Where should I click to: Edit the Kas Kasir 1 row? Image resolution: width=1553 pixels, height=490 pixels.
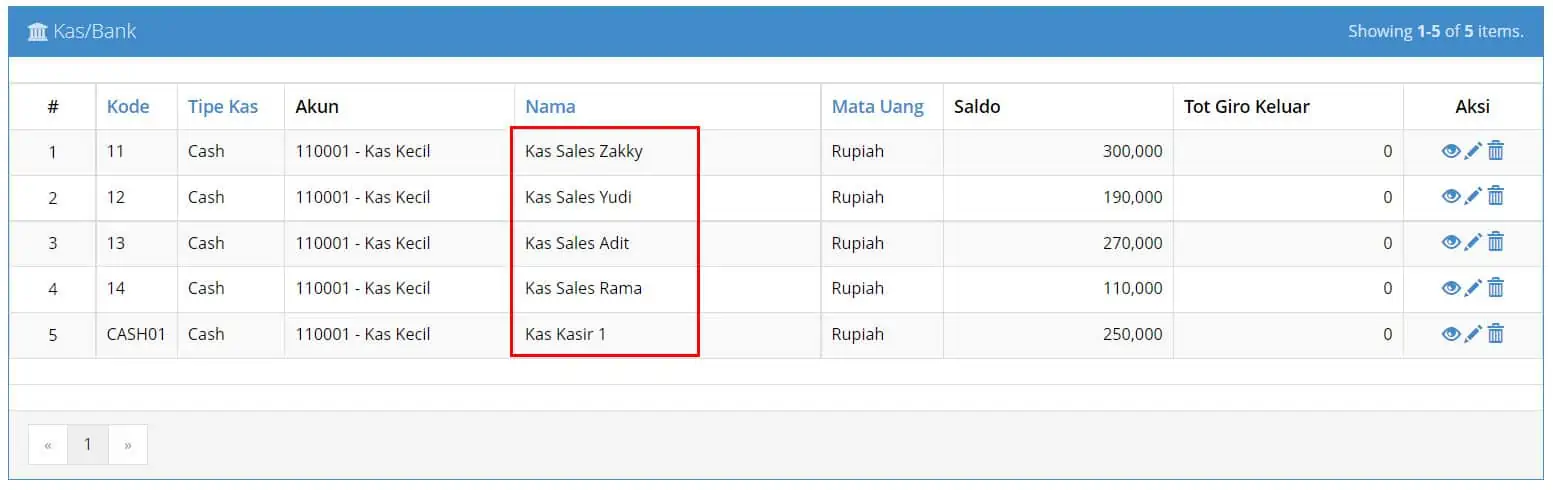click(1473, 334)
